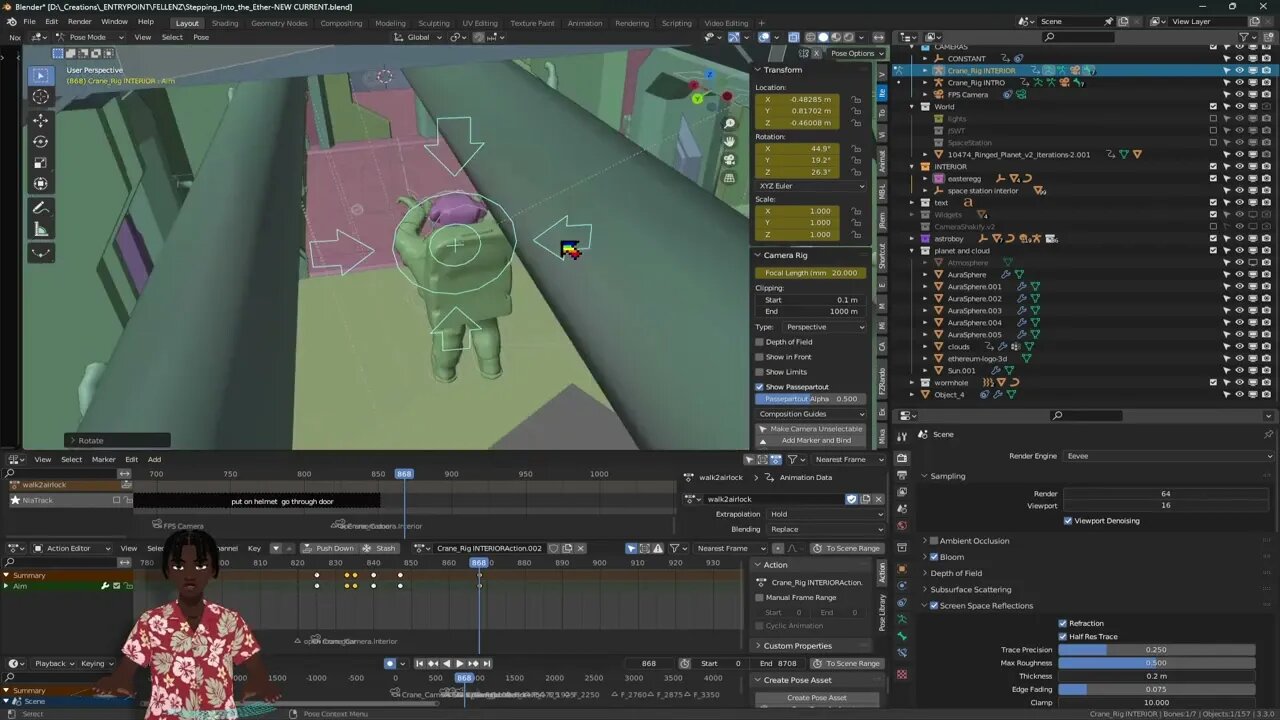Open the Render menu

(80, 21)
